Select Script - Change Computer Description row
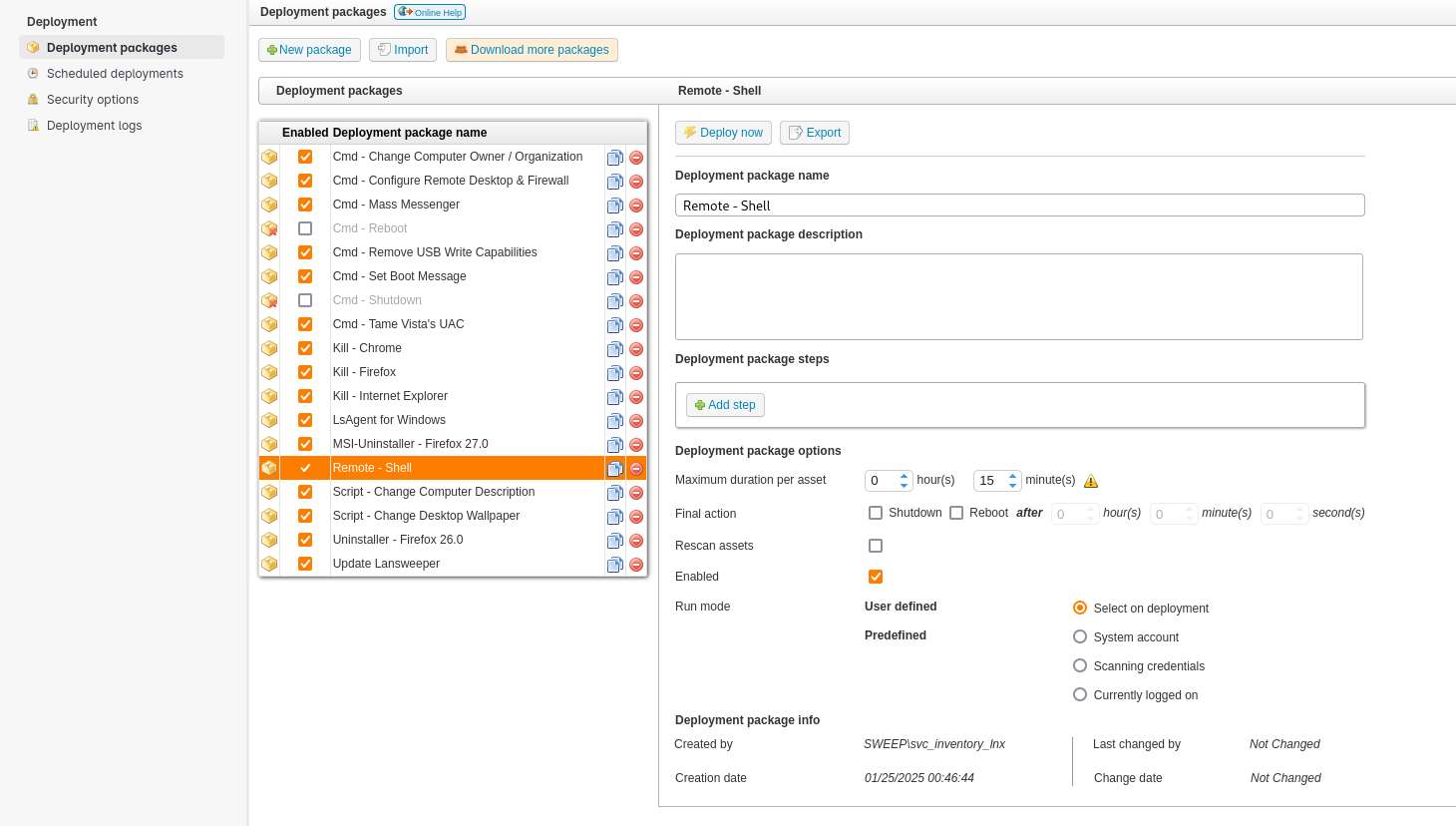 click(x=453, y=492)
